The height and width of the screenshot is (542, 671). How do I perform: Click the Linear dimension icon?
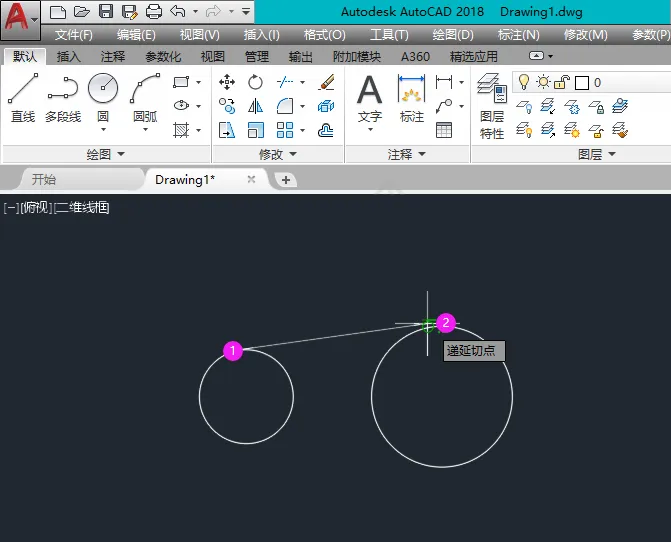(x=444, y=82)
